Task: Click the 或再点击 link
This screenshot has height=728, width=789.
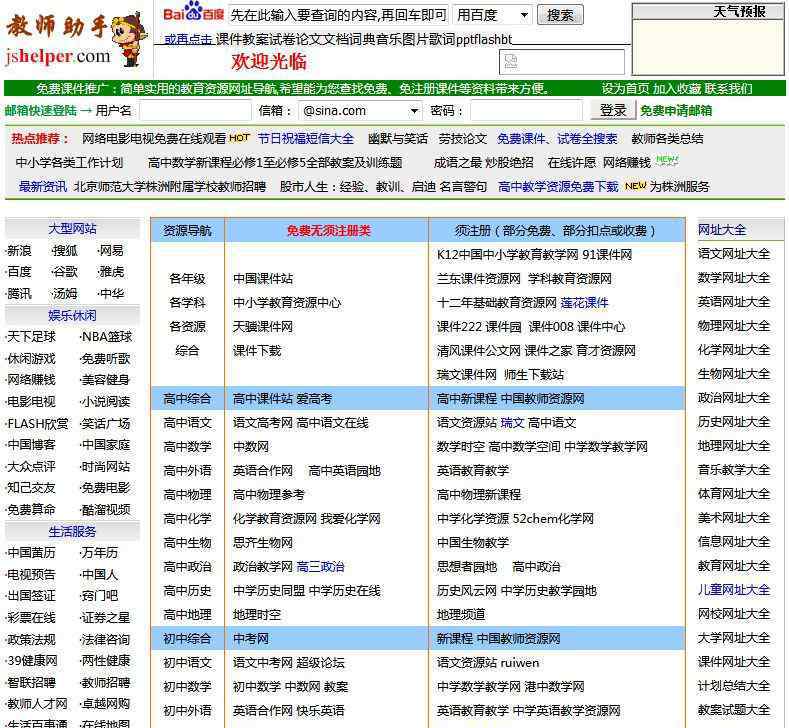Action: pos(189,39)
